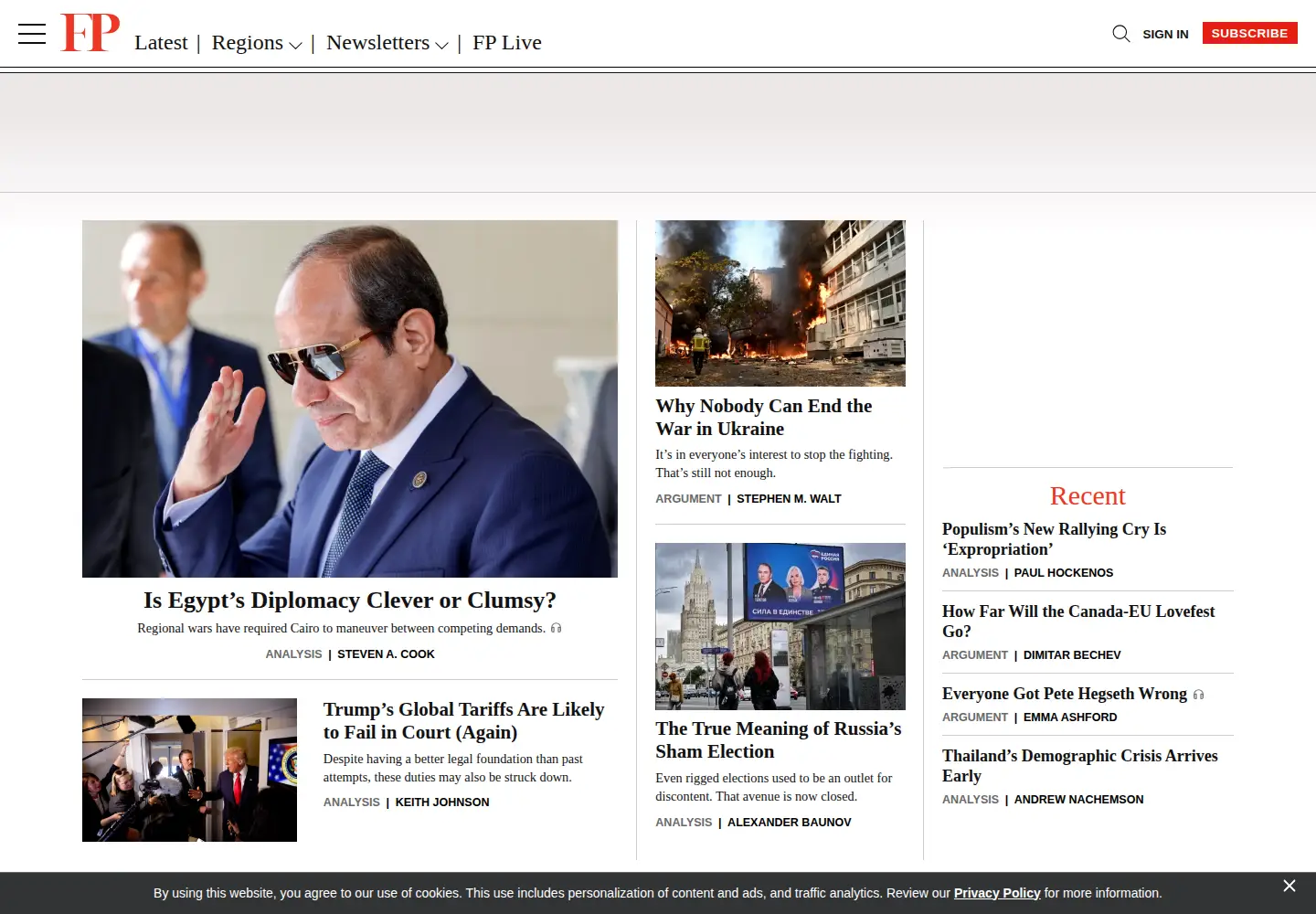Screen dimensions: 1316x914
Task: Click author Alexander Baunov
Action: pos(789,823)
